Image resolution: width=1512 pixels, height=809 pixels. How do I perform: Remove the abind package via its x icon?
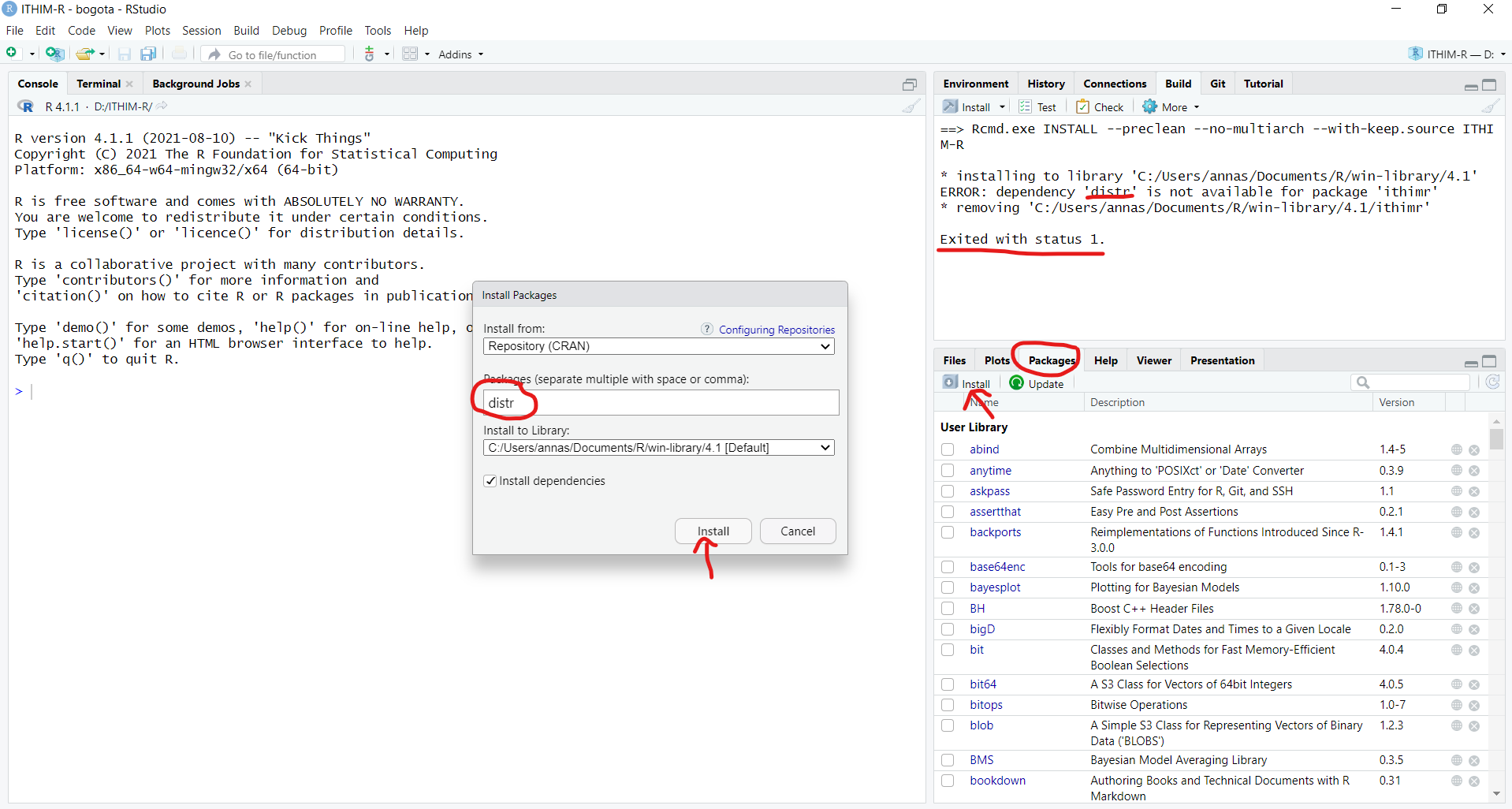tap(1474, 449)
